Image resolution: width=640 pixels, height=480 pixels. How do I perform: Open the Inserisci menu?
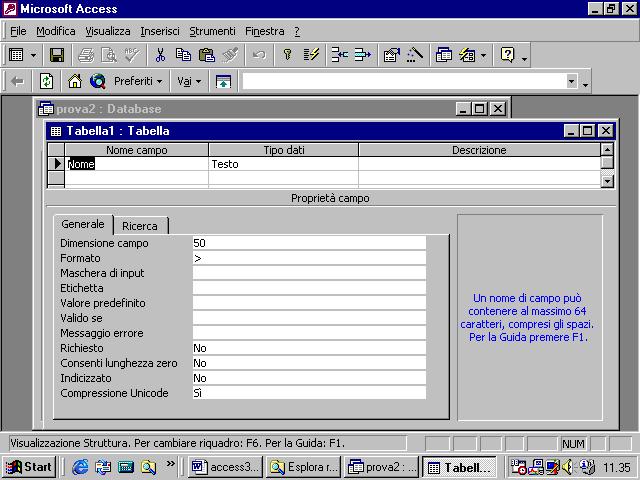pyautogui.click(x=160, y=31)
